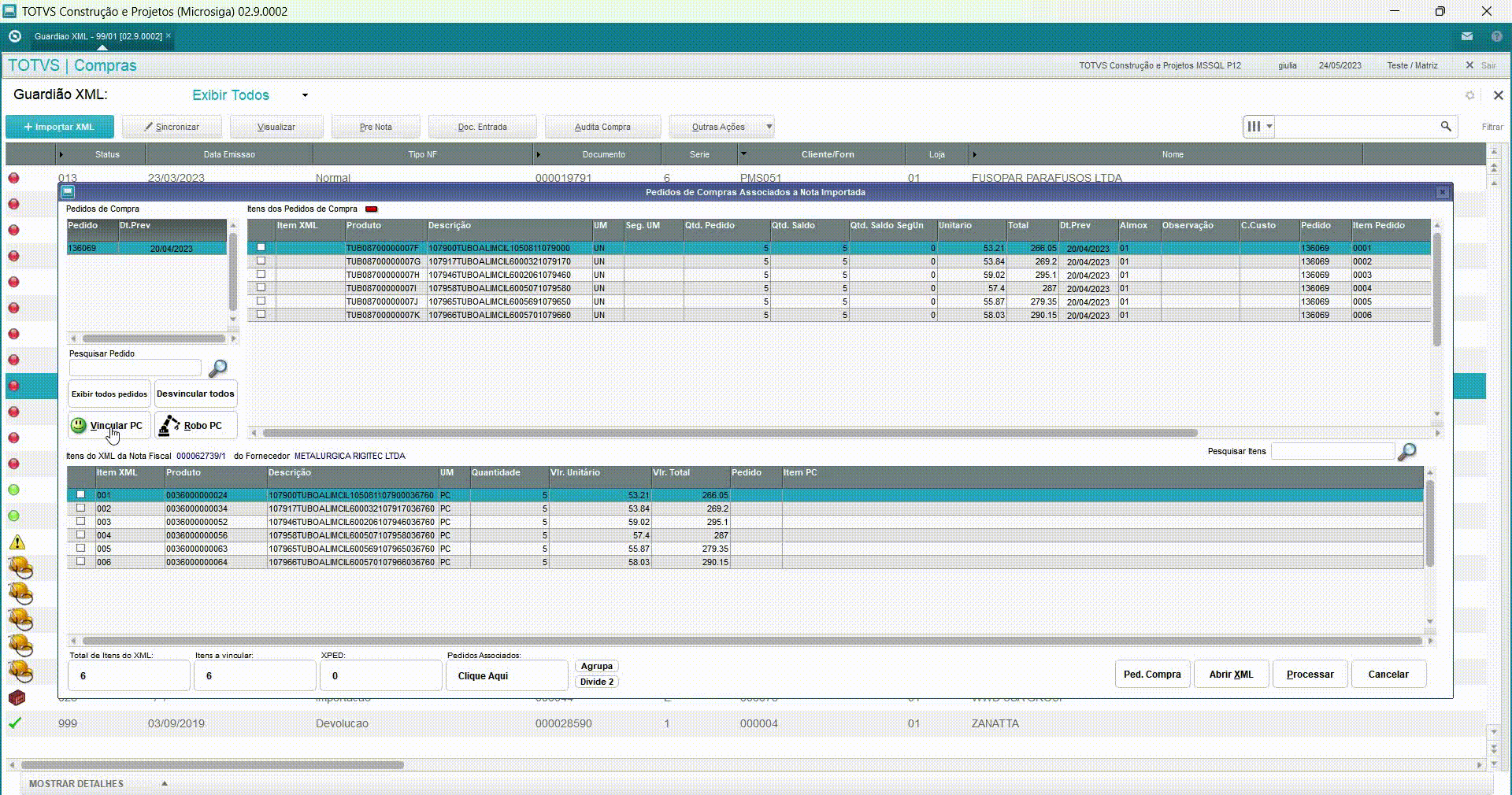Close the Guardião XML panel with X
Screen dimensions: 1512x795
coord(1498,95)
